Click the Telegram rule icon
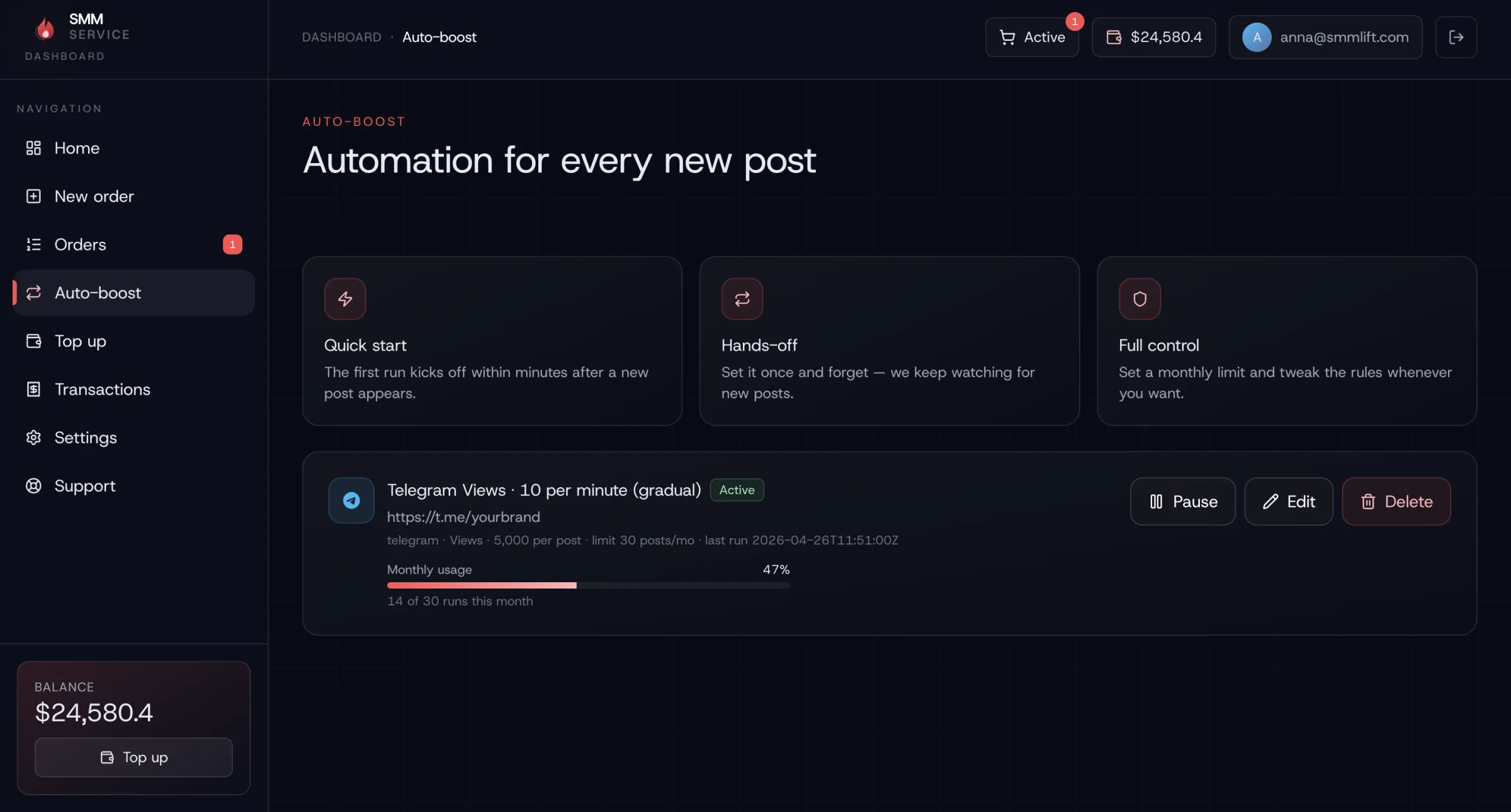The height and width of the screenshot is (812, 1511). 351,500
